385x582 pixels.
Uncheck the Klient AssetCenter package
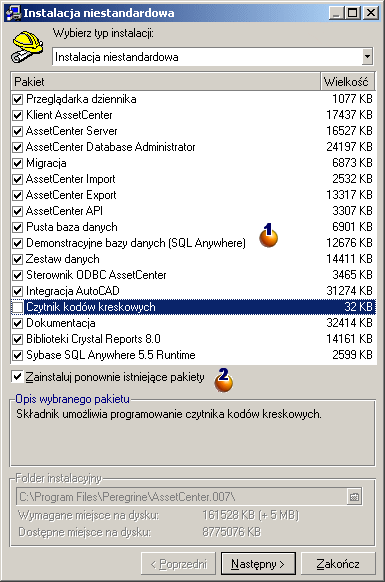coord(17,115)
